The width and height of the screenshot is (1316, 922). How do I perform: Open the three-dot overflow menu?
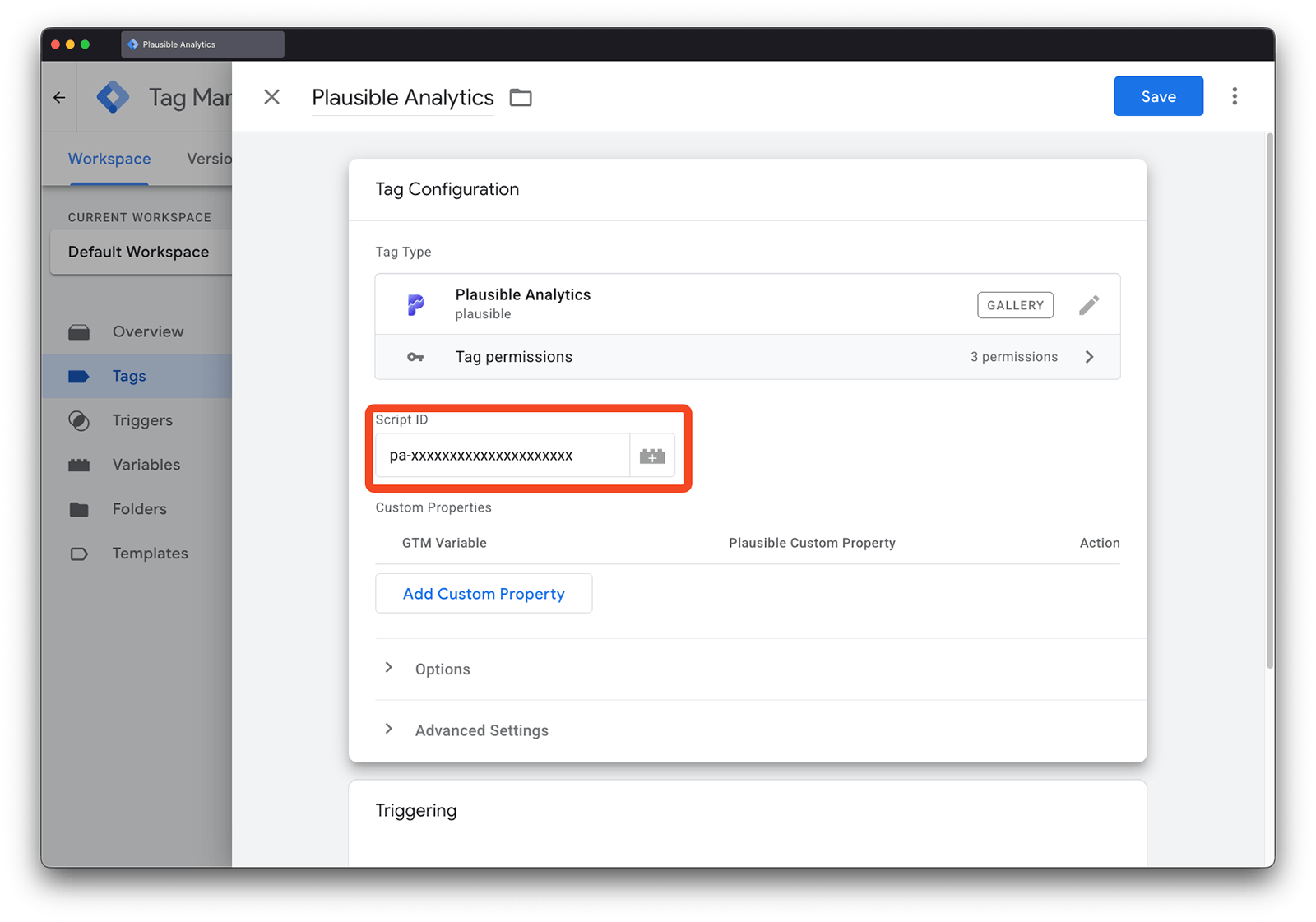point(1235,95)
